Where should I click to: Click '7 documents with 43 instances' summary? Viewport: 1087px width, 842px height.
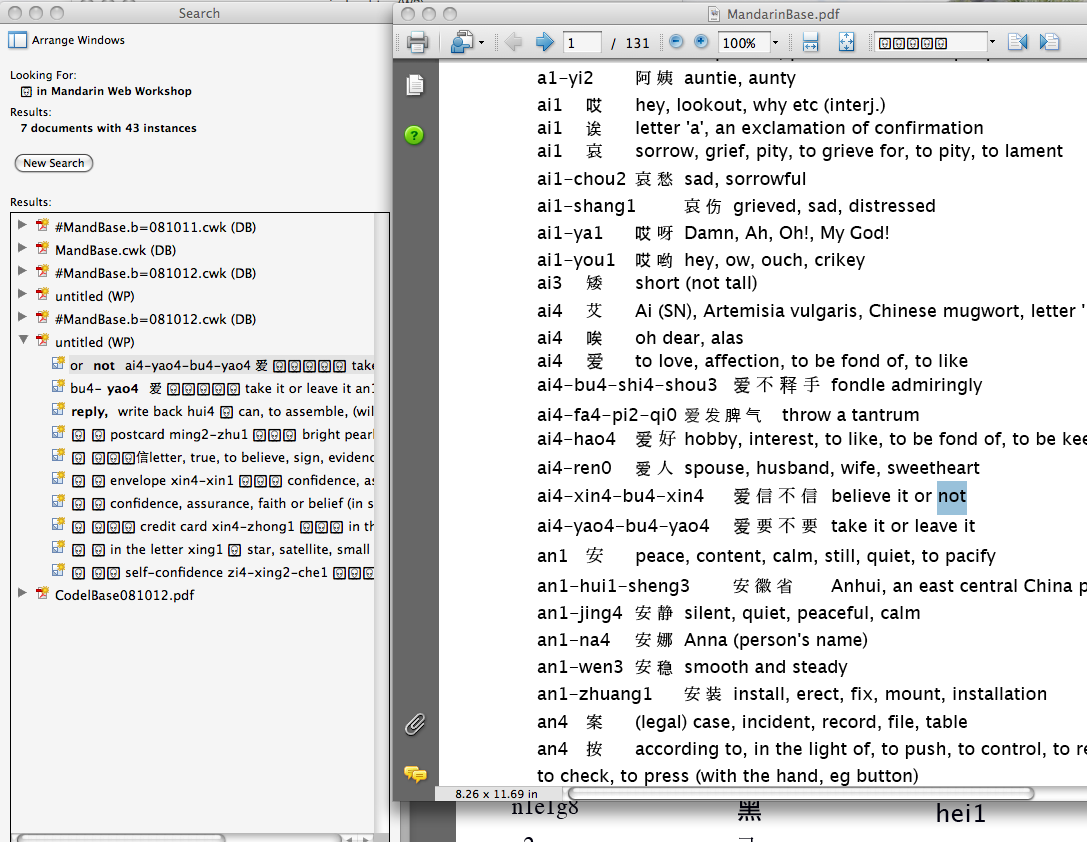(x=108, y=128)
